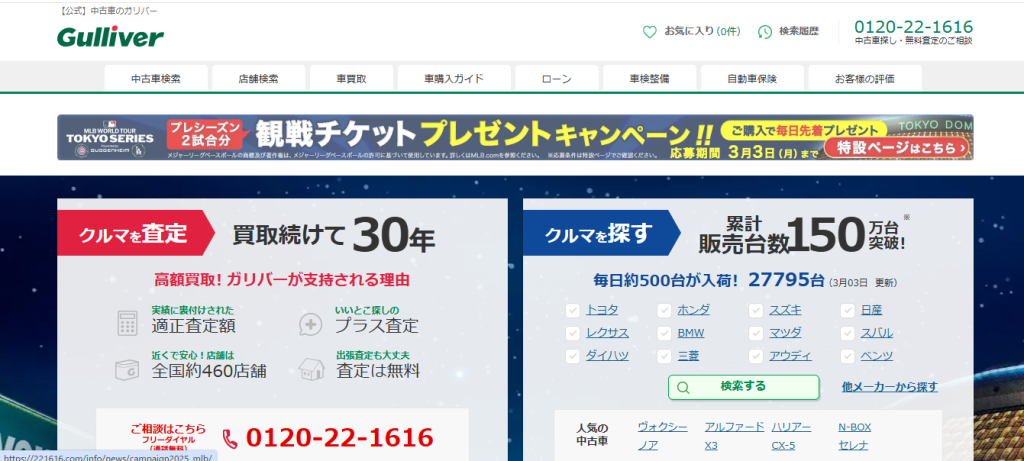This screenshot has width=1024, height=461.
Task: Click the 日産 maker link
Action: (871, 310)
